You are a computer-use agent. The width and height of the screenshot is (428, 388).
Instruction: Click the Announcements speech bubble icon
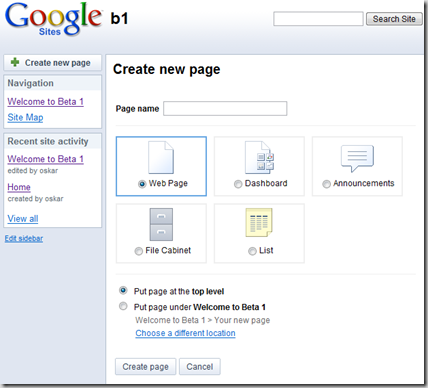coord(357,158)
